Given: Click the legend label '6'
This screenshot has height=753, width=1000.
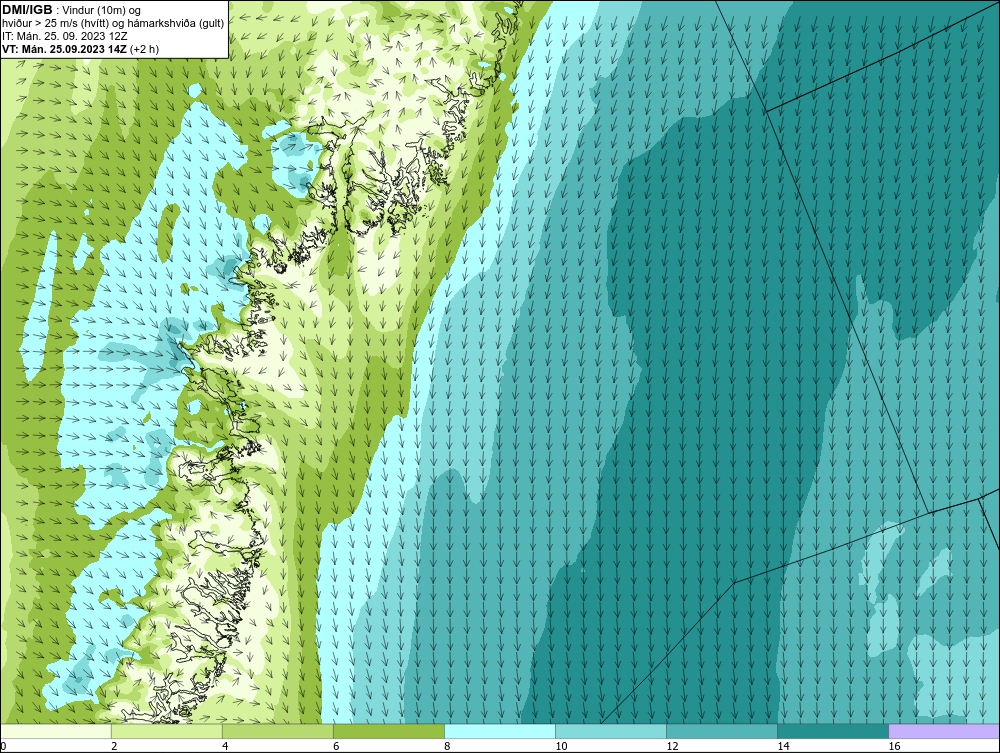Looking at the screenshot, I should coord(336,746).
